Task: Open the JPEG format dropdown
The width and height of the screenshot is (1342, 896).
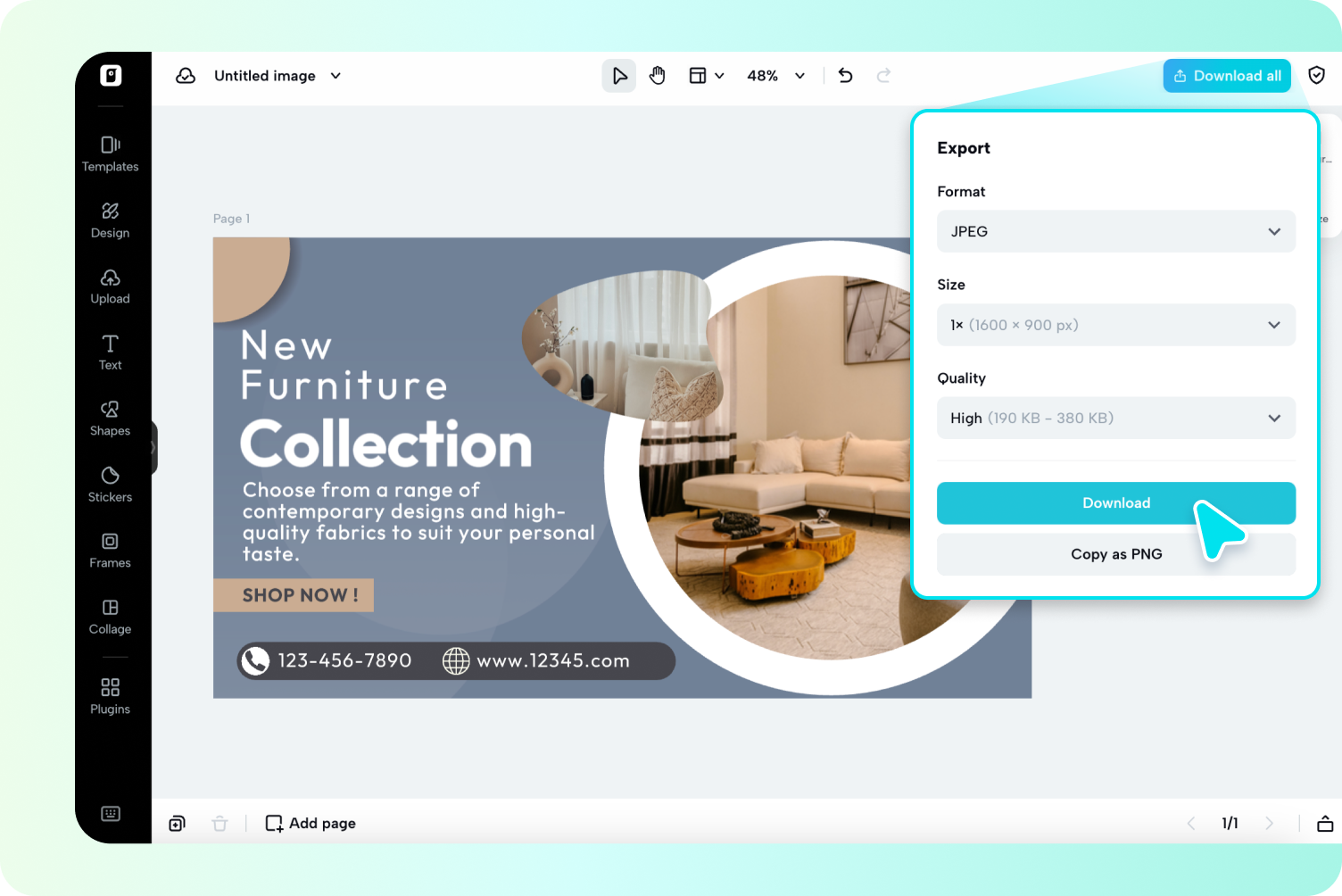Action: (x=1116, y=231)
